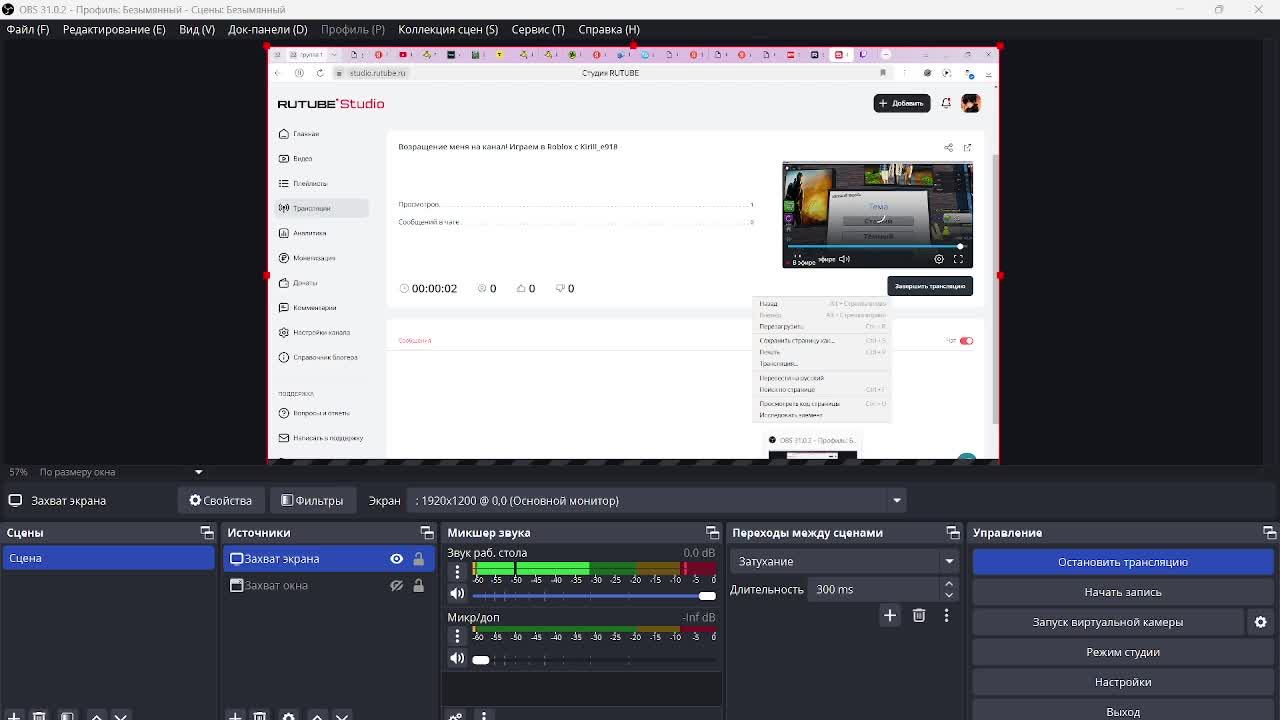
Task: Enable Режим студии
Action: pyautogui.click(x=1123, y=652)
